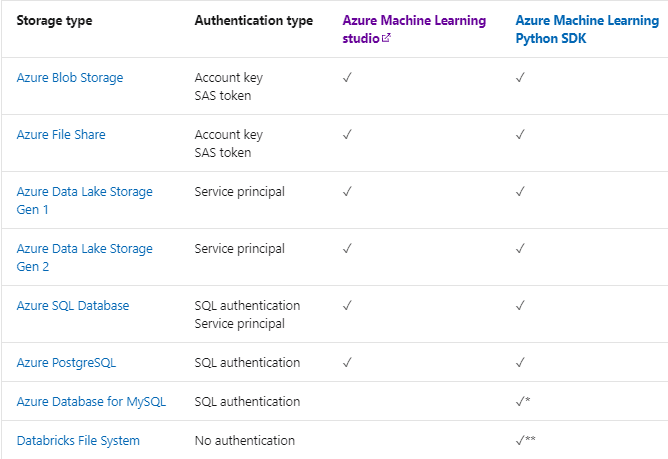Go to the Databricks File System link

(78, 440)
